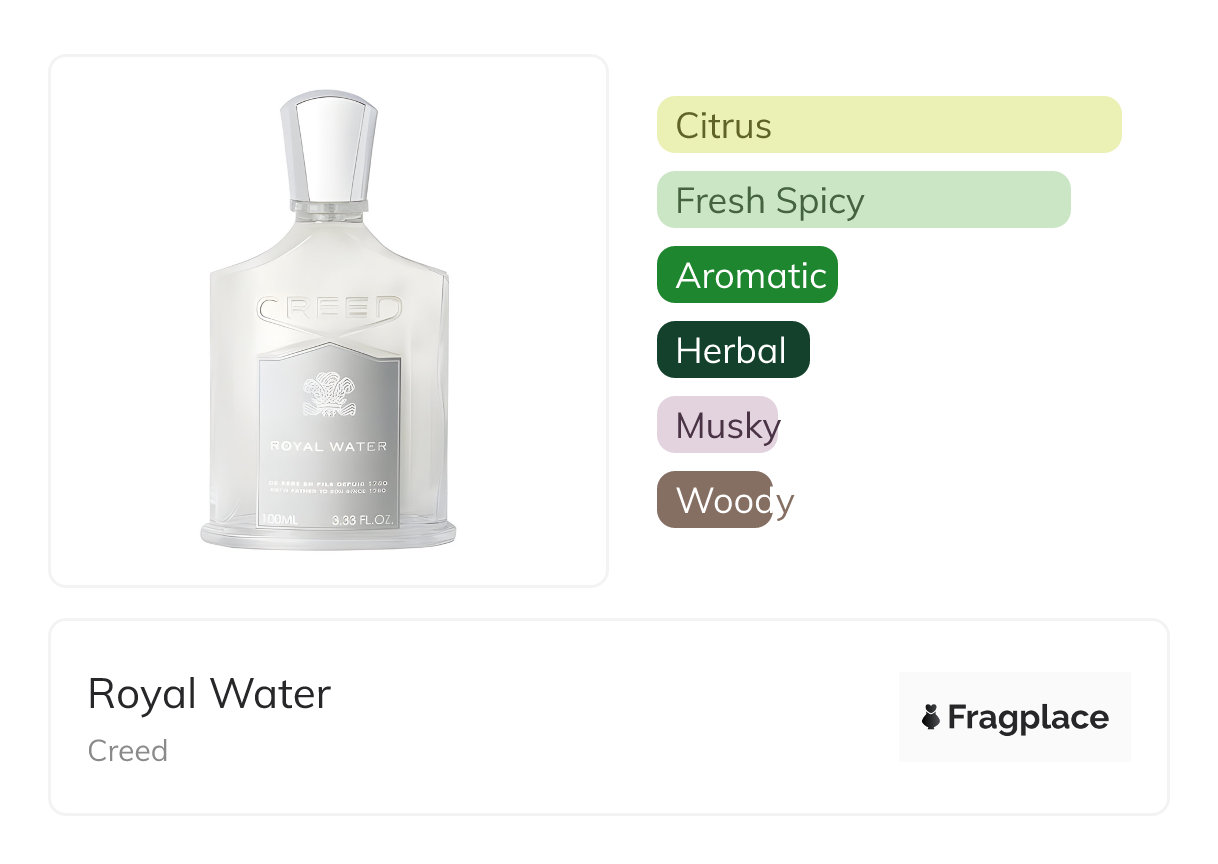Click the Musky accord bar
This screenshot has width=1218, height=864.
(x=717, y=425)
